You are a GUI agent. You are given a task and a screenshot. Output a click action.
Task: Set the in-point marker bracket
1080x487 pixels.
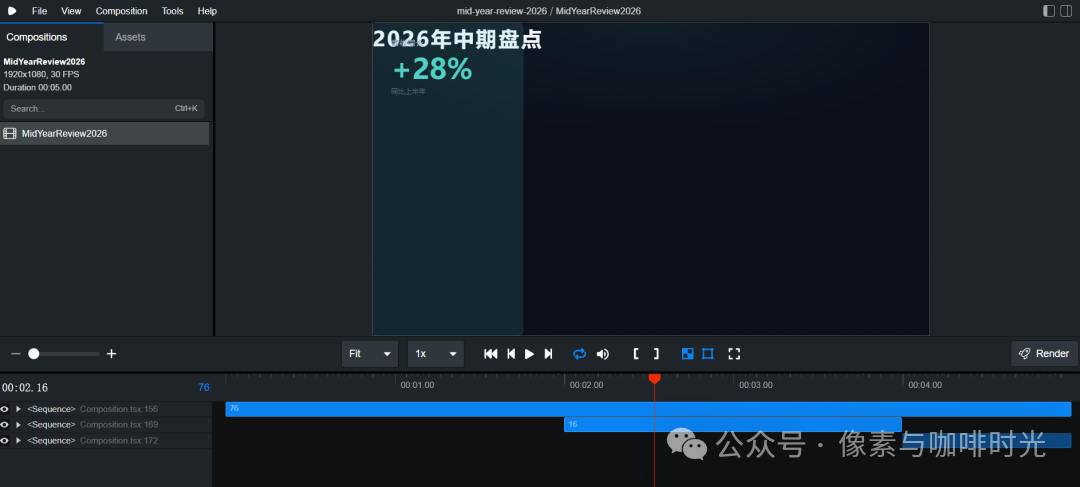pos(636,354)
